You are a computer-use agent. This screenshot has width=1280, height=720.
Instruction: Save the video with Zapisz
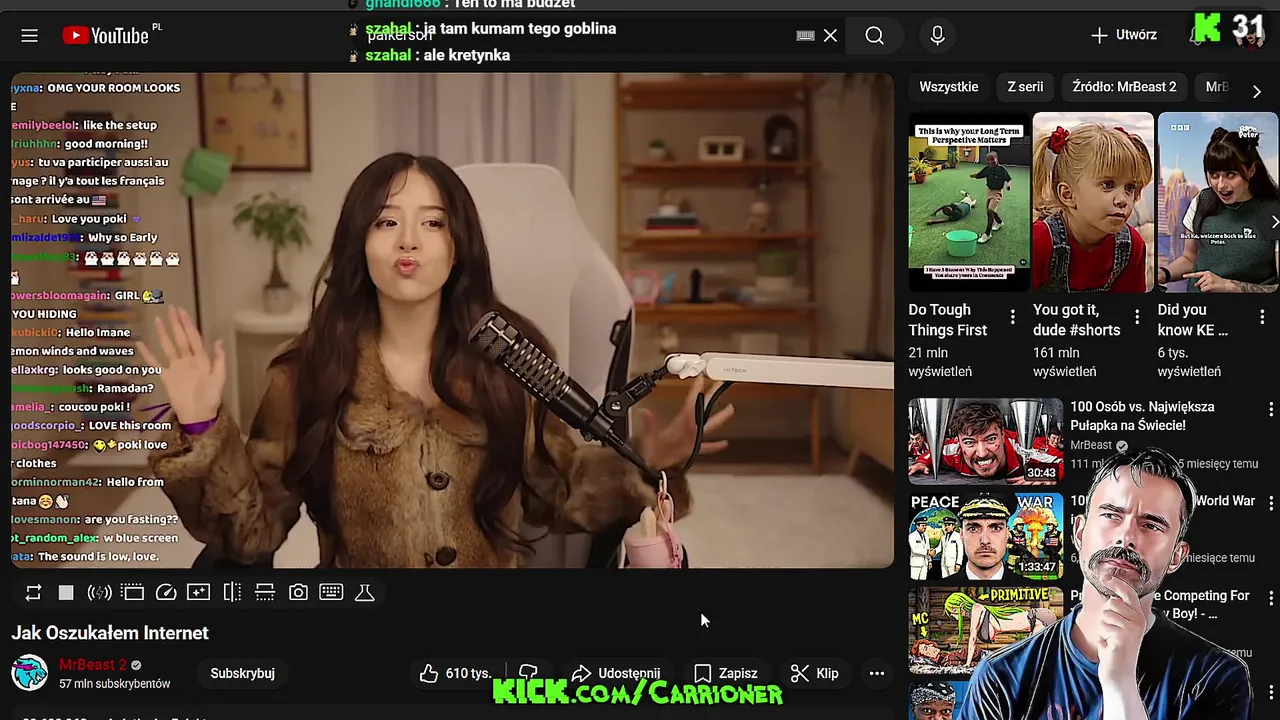click(726, 673)
